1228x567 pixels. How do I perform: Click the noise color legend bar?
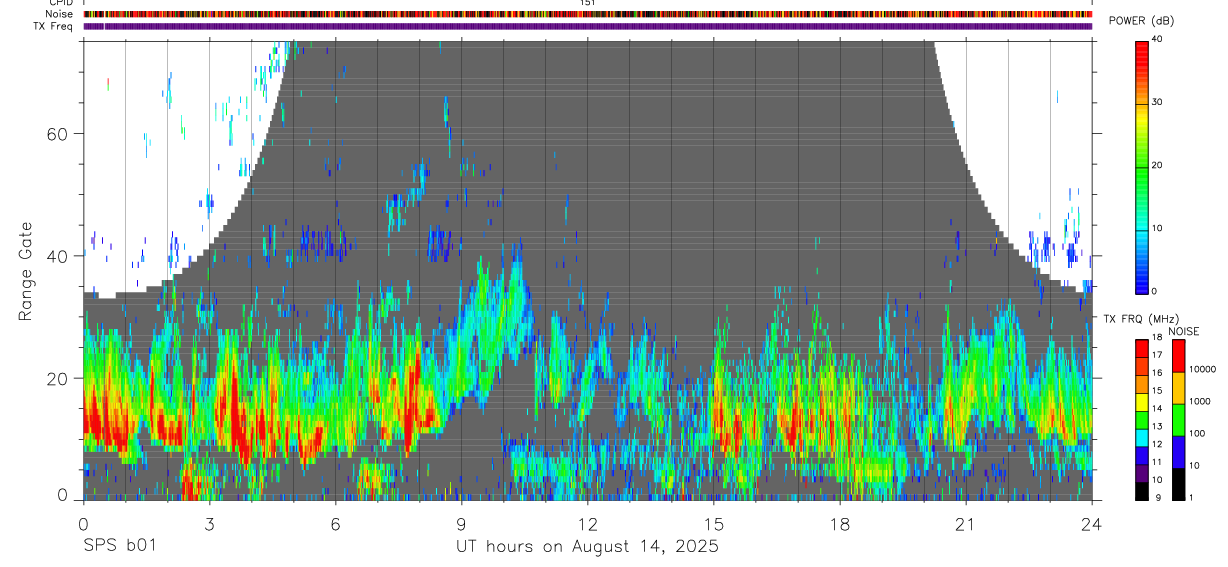[1177, 420]
